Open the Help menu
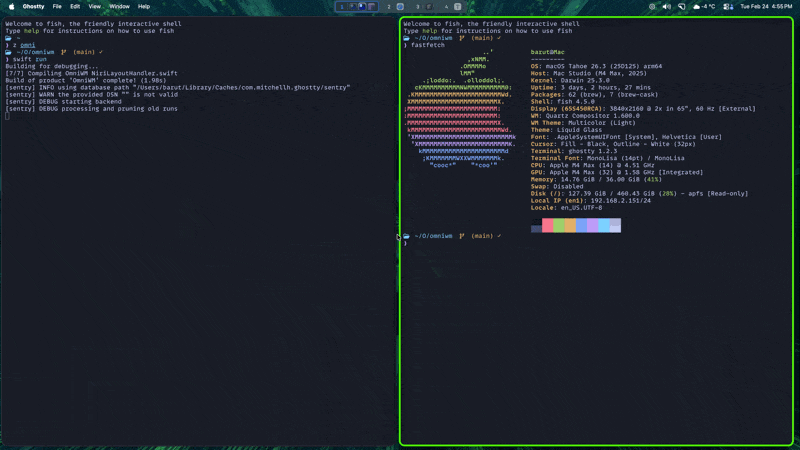The height and width of the screenshot is (450, 800). click(144, 7)
